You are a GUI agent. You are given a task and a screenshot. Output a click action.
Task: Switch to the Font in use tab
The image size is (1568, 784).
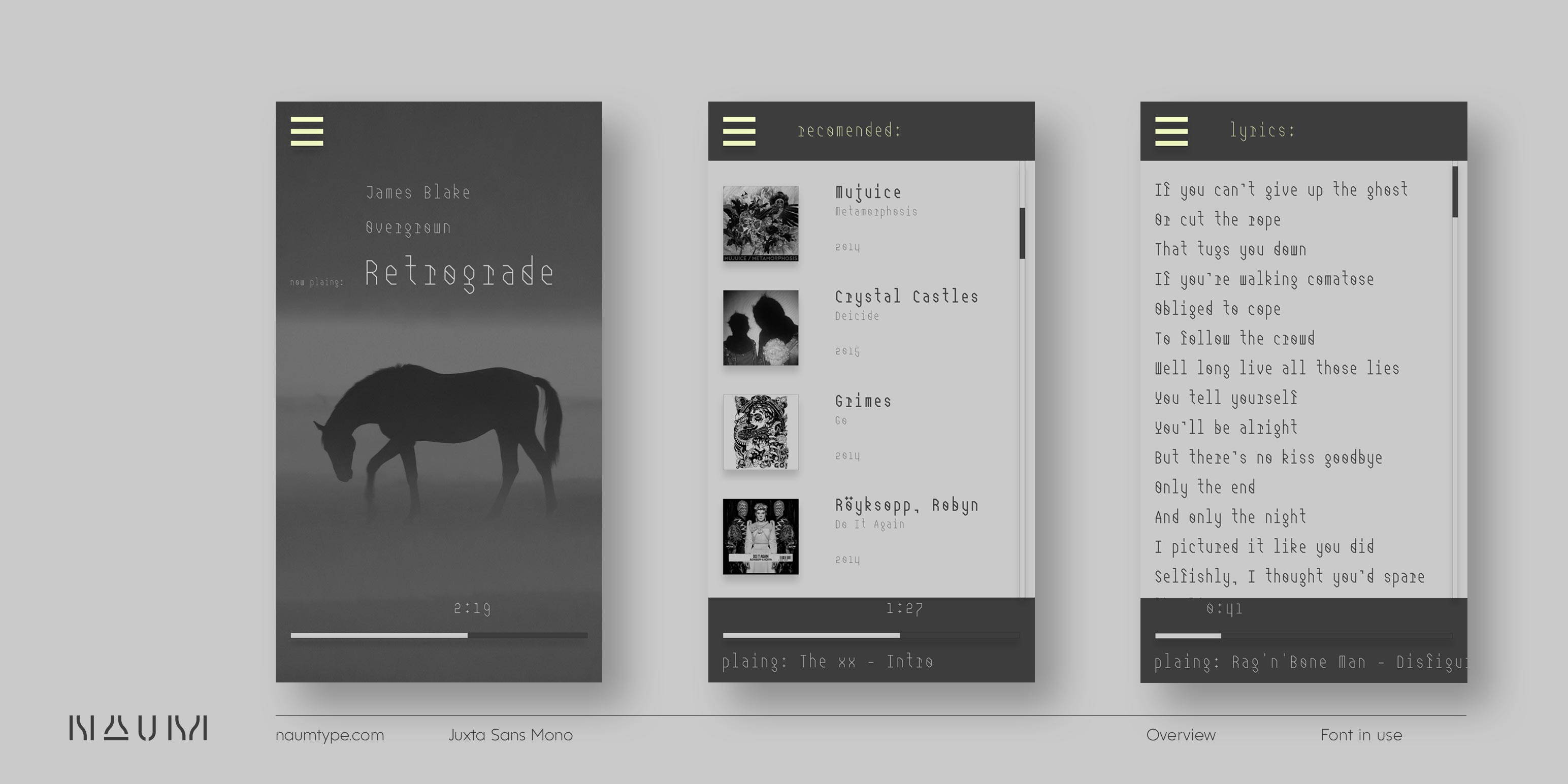click(1361, 735)
